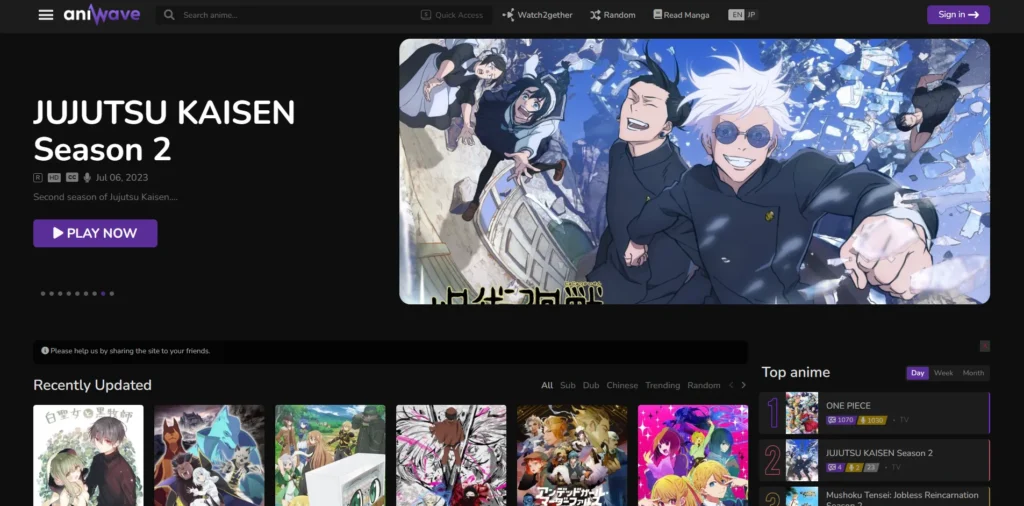Select the last carousel dot
This screenshot has width=1024, height=506.
click(x=112, y=294)
